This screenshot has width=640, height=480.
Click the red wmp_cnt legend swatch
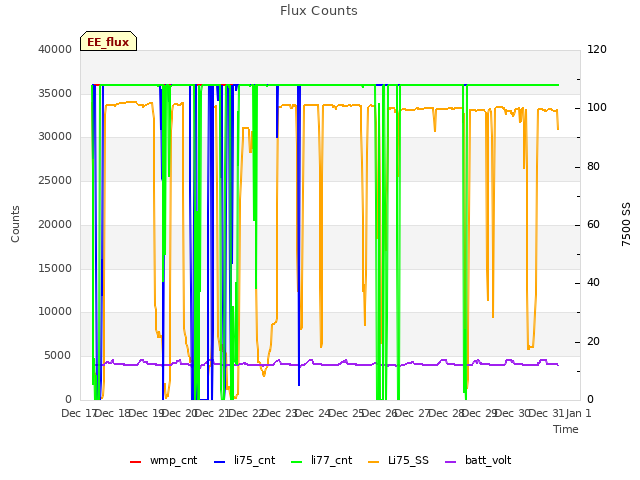tap(135, 462)
